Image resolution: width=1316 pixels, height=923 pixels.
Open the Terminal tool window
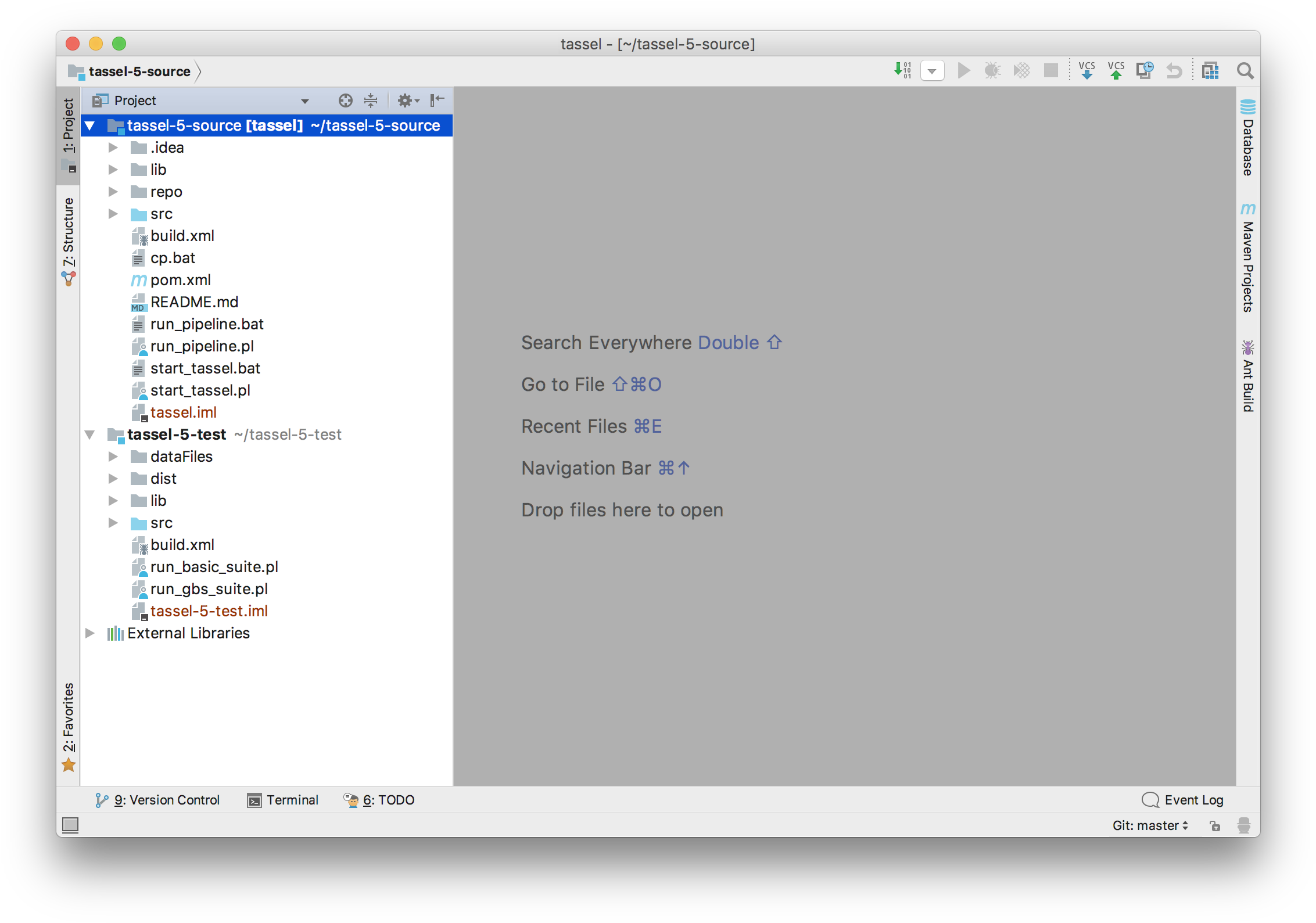click(x=283, y=800)
